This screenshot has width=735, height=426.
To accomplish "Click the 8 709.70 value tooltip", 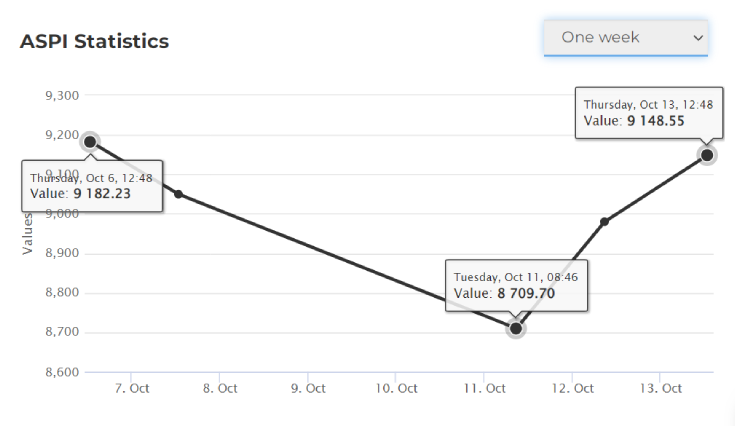I will 516,285.
